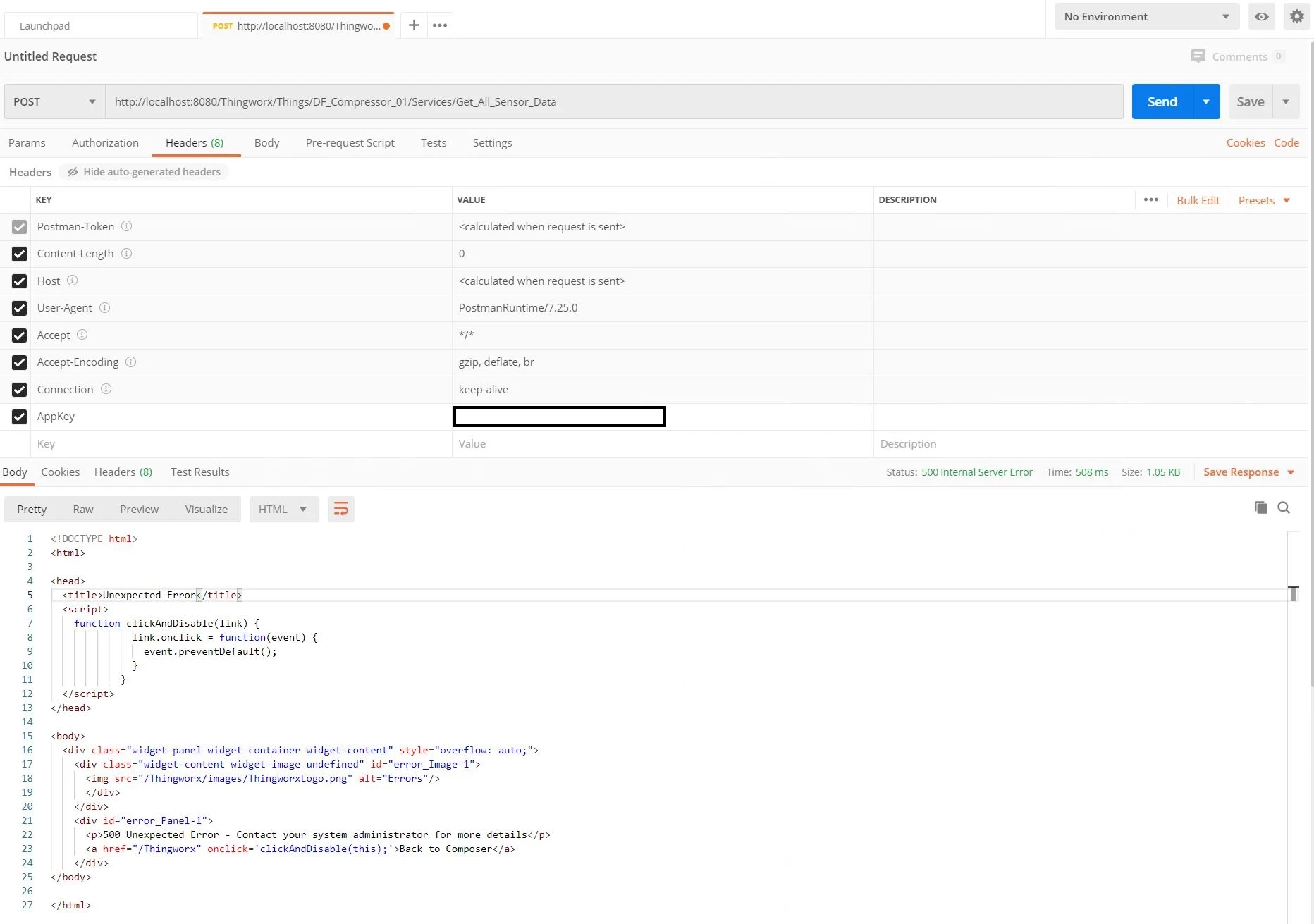Open the Test Results tab
The width and height of the screenshot is (1314, 924).
[199, 472]
